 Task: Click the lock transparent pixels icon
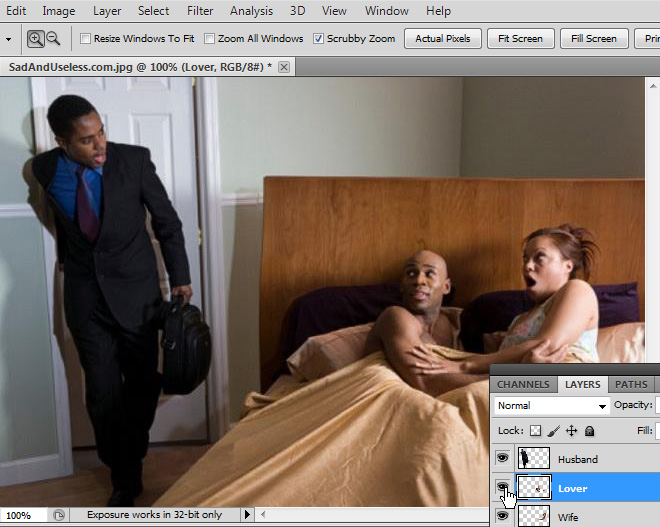click(x=535, y=431)
